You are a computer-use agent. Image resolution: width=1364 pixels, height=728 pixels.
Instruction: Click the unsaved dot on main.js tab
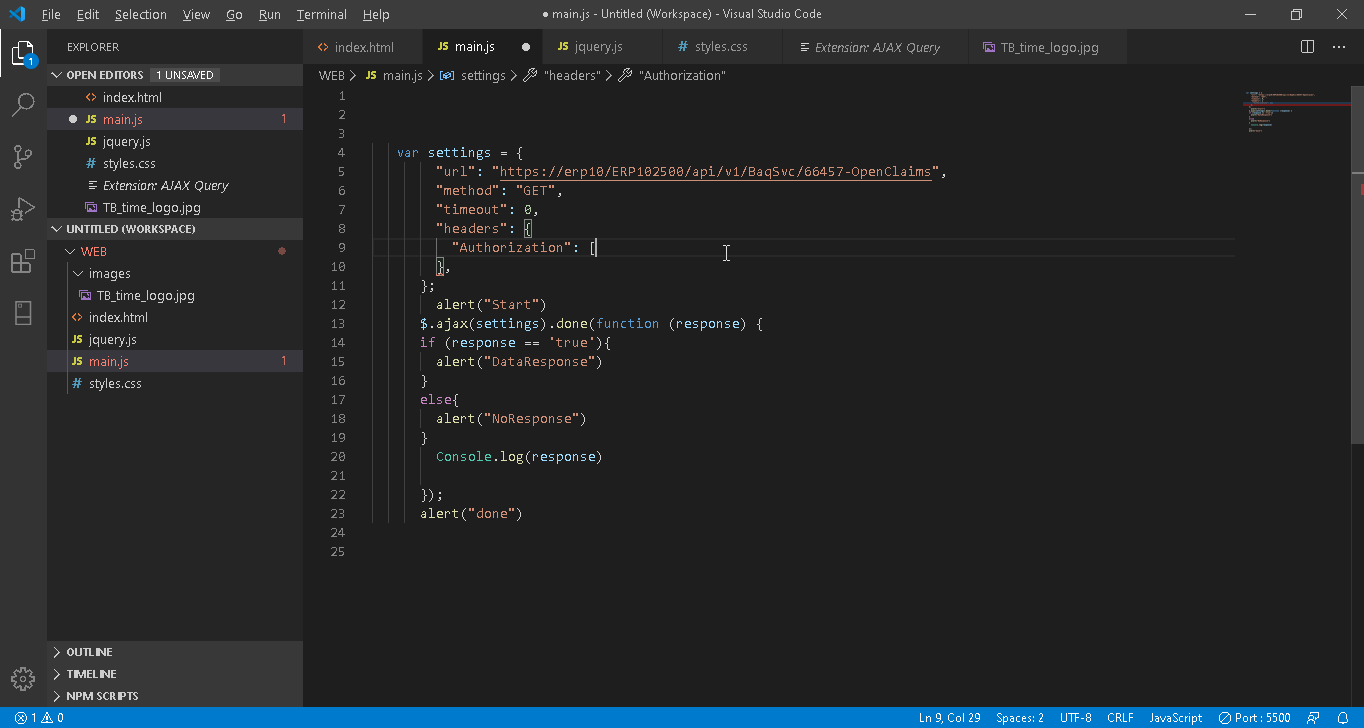526,47
